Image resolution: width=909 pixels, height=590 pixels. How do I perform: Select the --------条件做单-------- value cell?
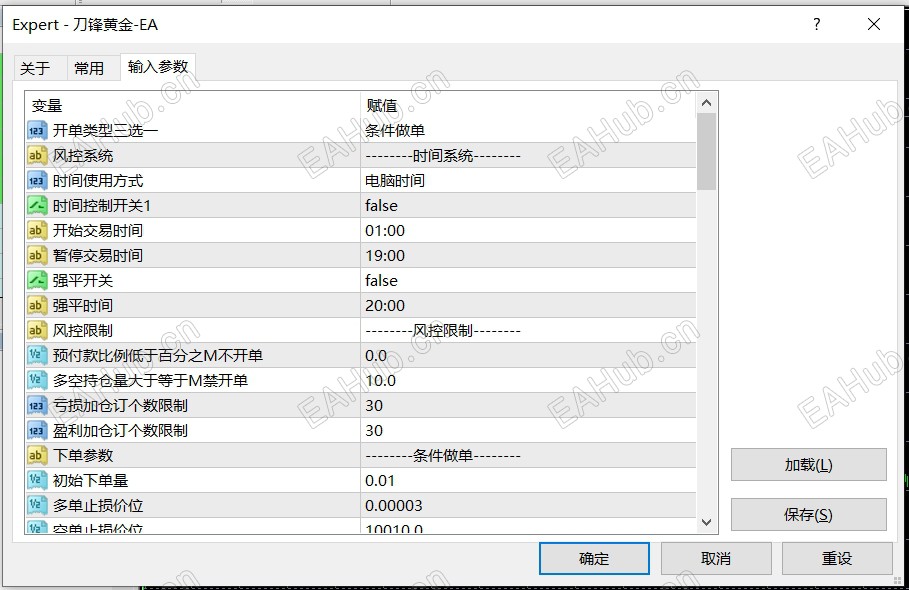pos(528,456)
